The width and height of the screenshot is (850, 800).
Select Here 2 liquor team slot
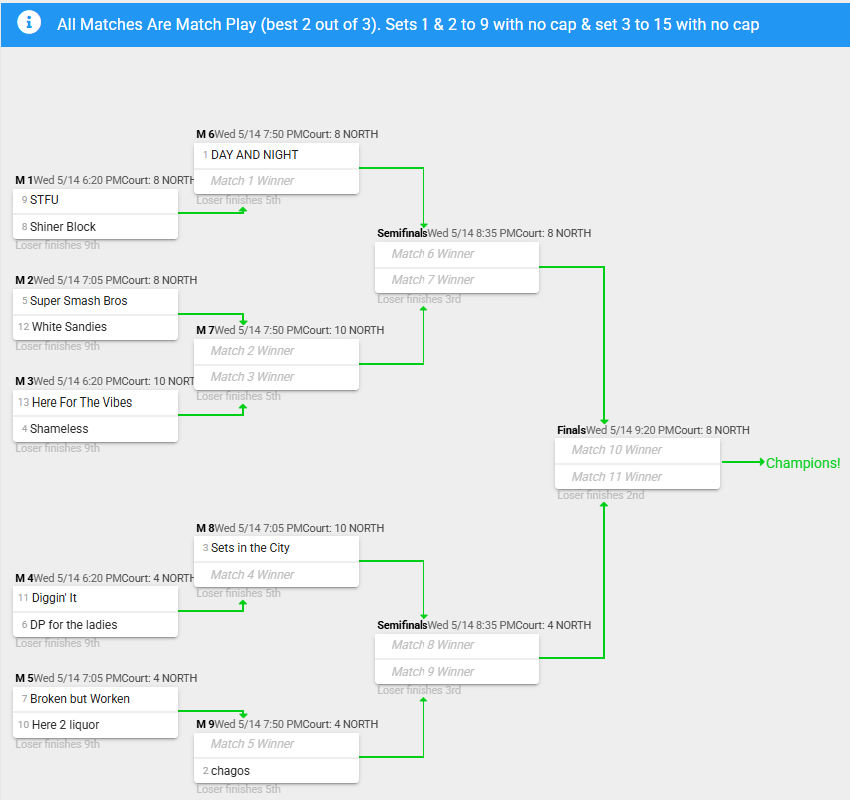(95, 725)
